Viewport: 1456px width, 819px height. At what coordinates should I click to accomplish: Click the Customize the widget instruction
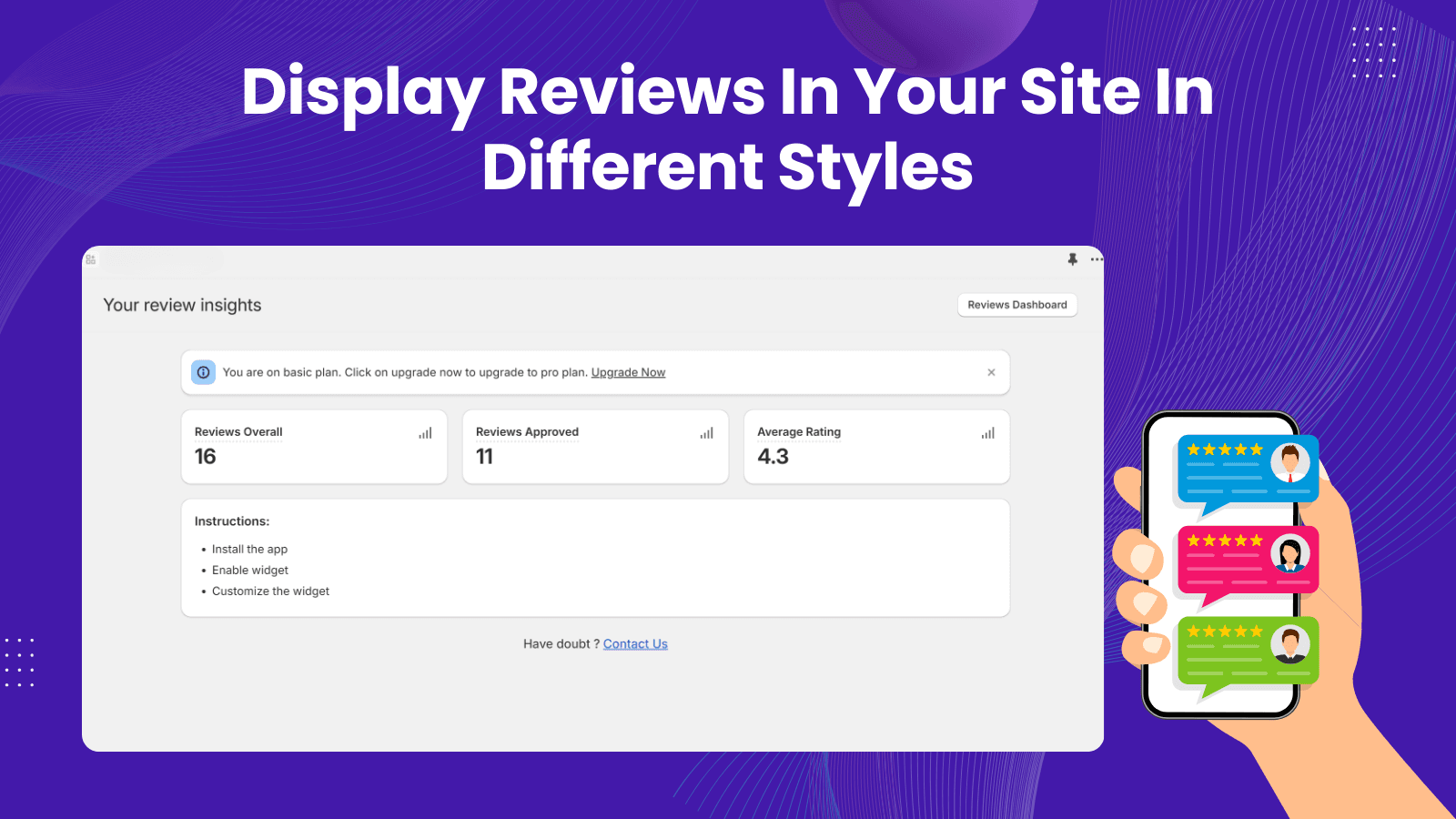(270, 591)
